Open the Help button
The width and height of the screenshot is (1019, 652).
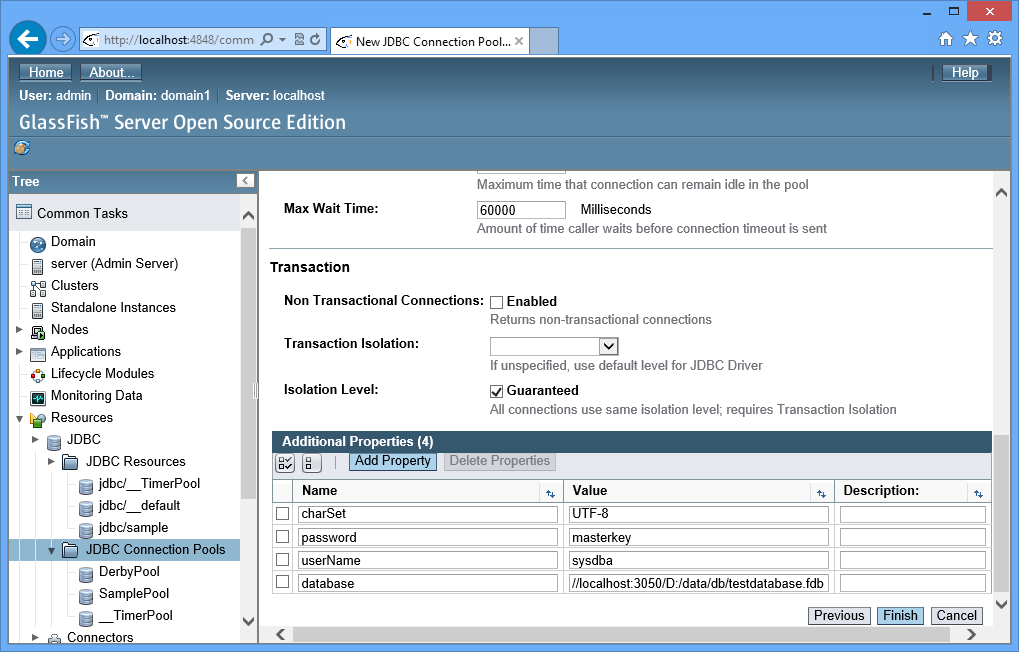(965, 73)
